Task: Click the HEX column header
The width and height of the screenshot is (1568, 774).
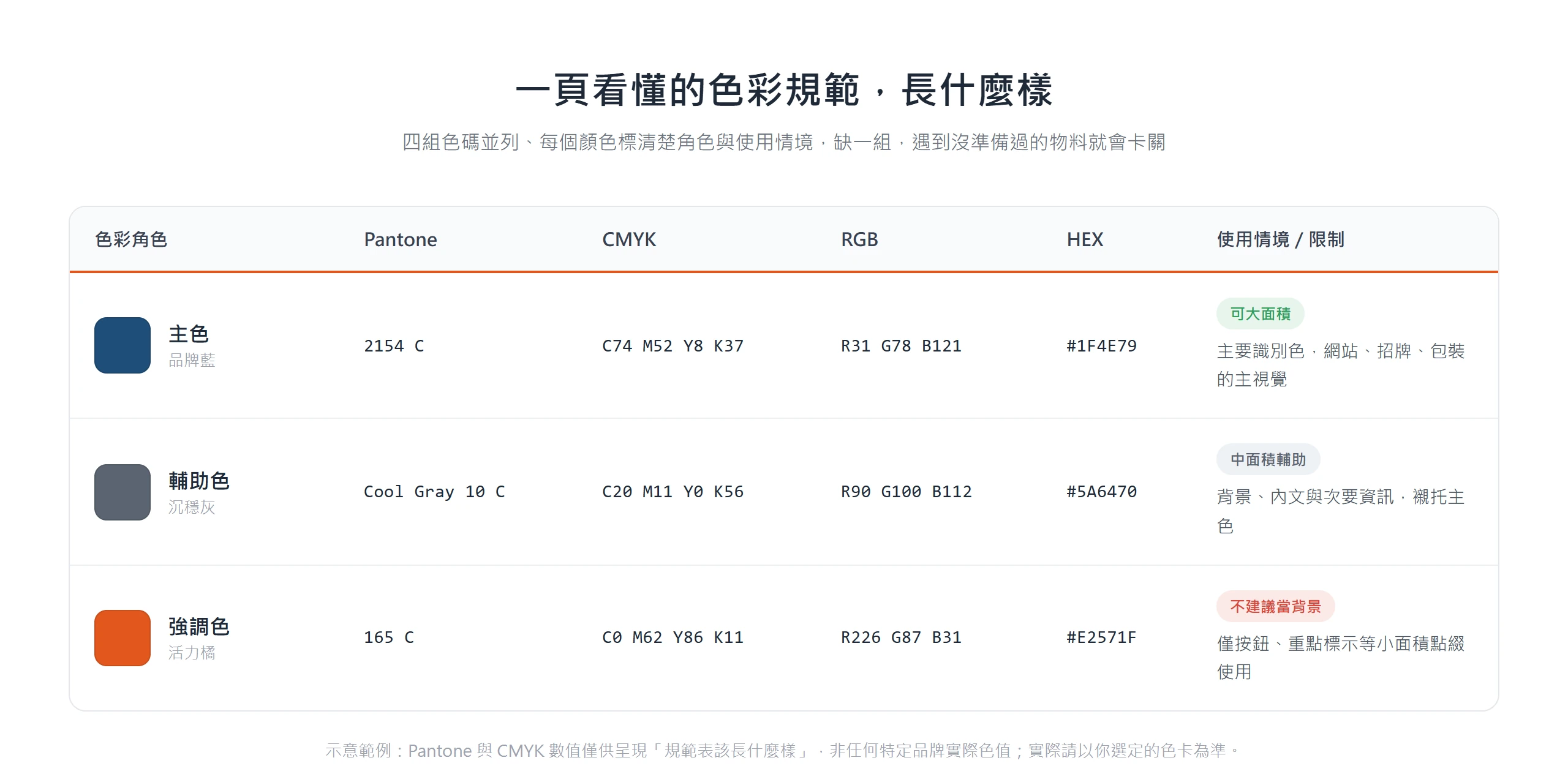Action: (x=1085, y=239)
